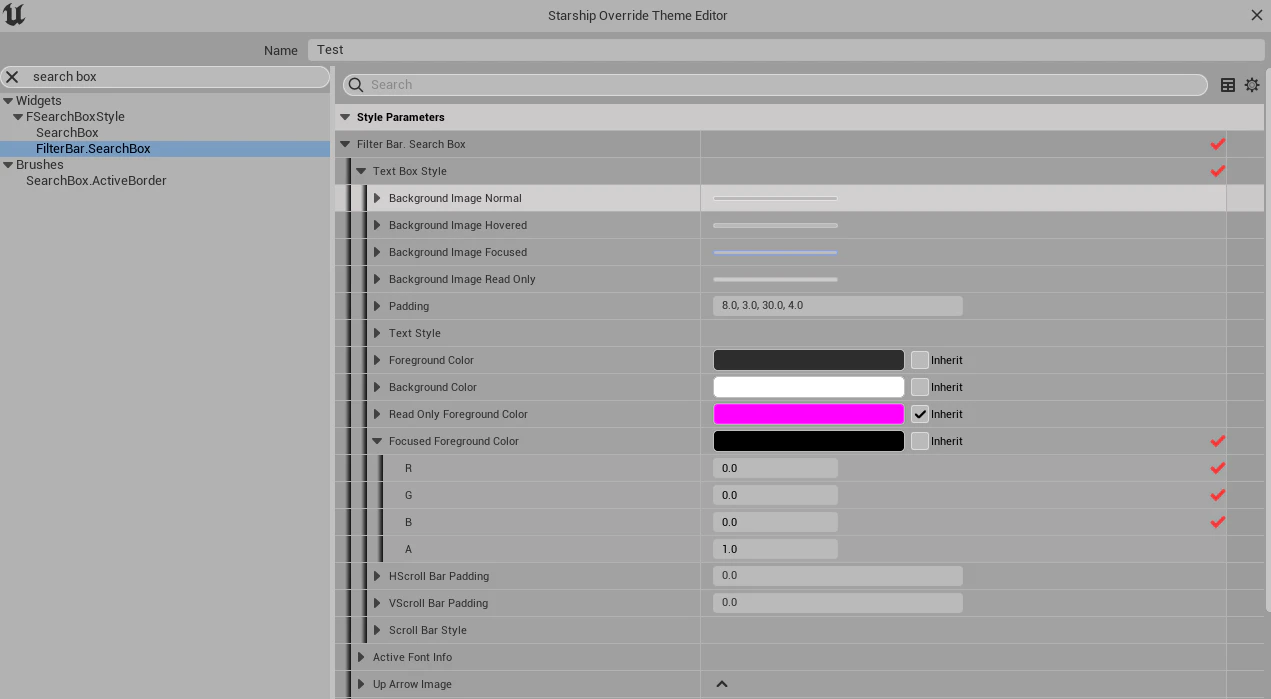Click the red checkmark on G row
The image size is (1271, 699).
[1218, 495]
